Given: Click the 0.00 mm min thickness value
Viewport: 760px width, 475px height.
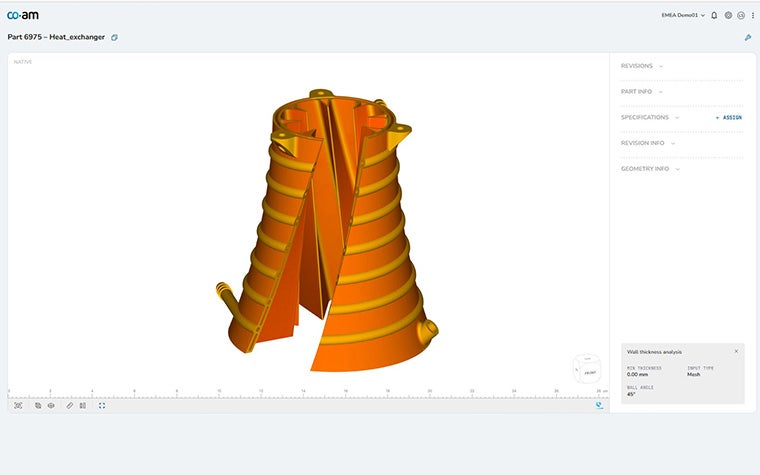Looking at the screenshot, I should click(637, 375).
